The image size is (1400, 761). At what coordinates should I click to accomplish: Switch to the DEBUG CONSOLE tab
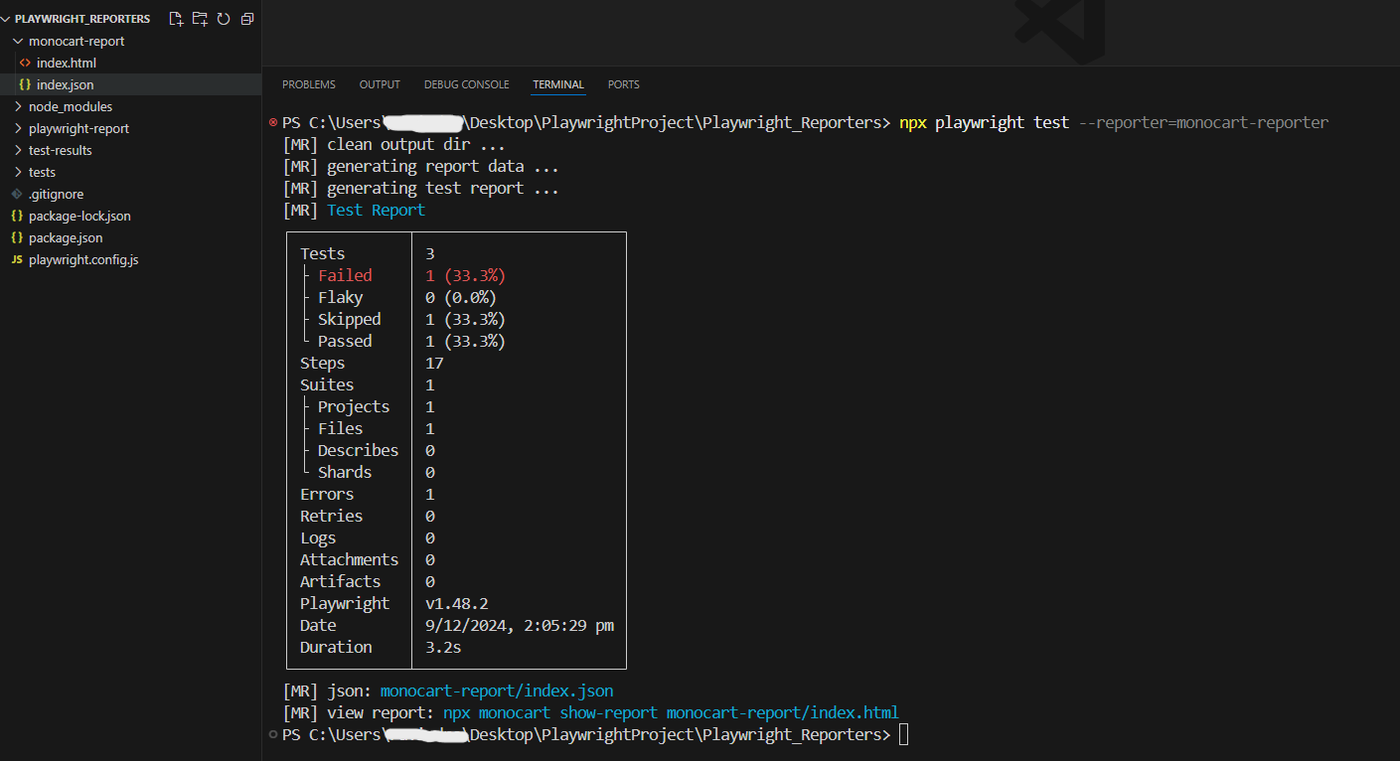(x=467, y=85)
